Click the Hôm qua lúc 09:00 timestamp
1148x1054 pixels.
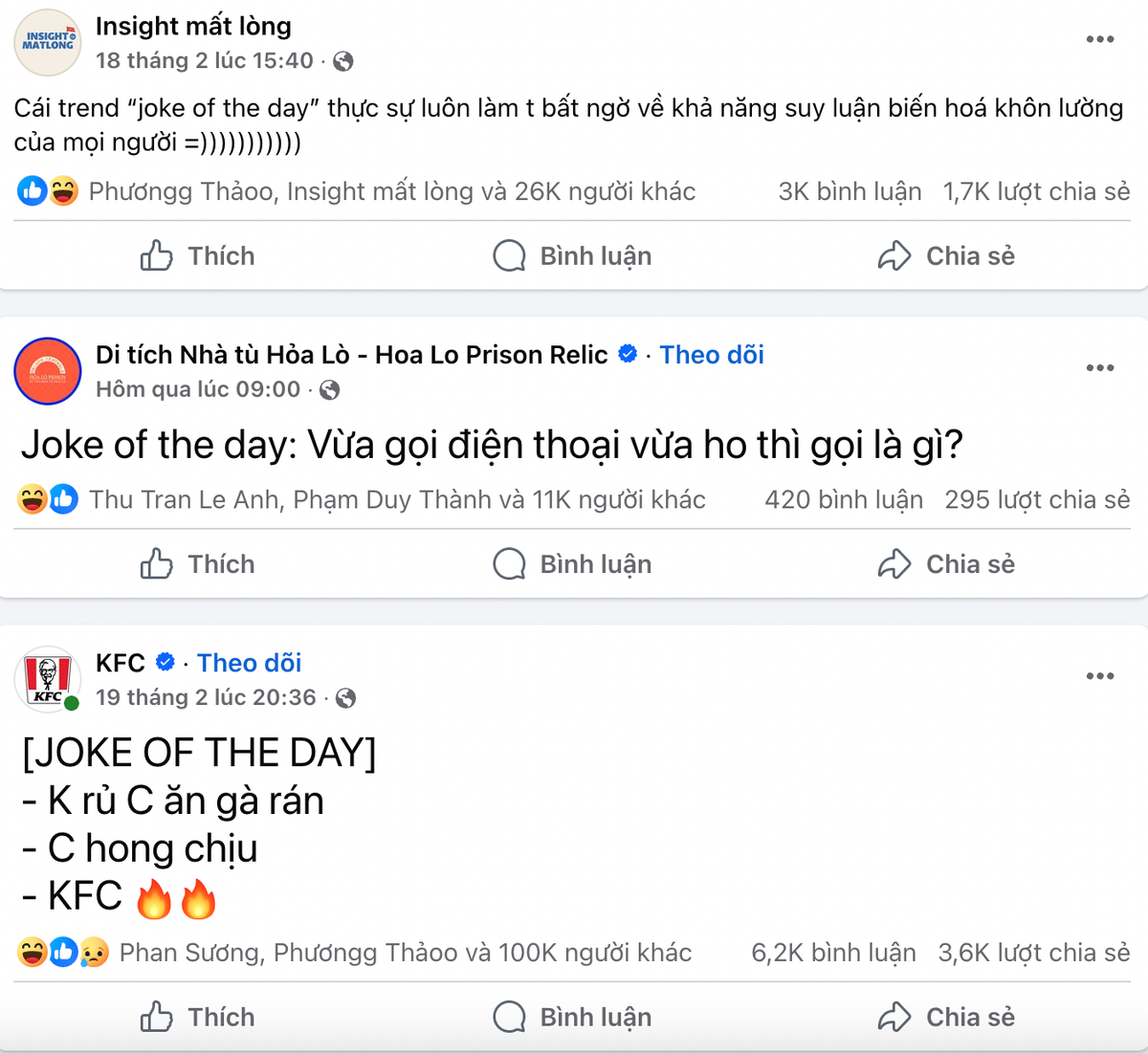coord(198,389)
